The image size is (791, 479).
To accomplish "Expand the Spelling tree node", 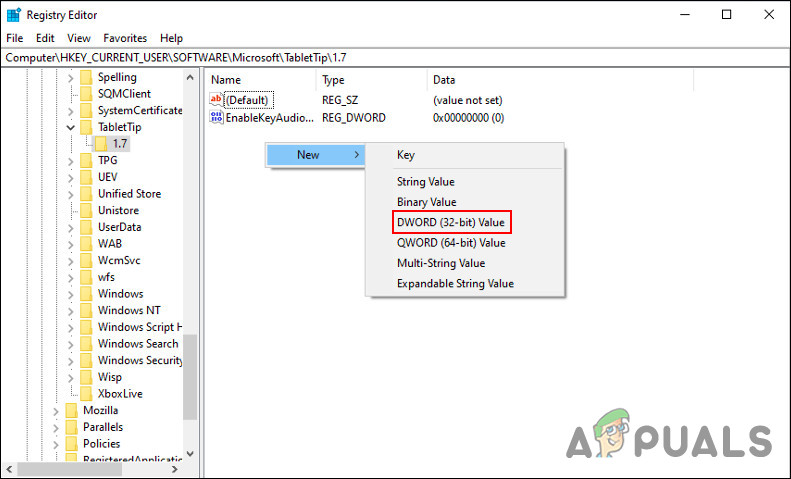I will tap(71, 78).
